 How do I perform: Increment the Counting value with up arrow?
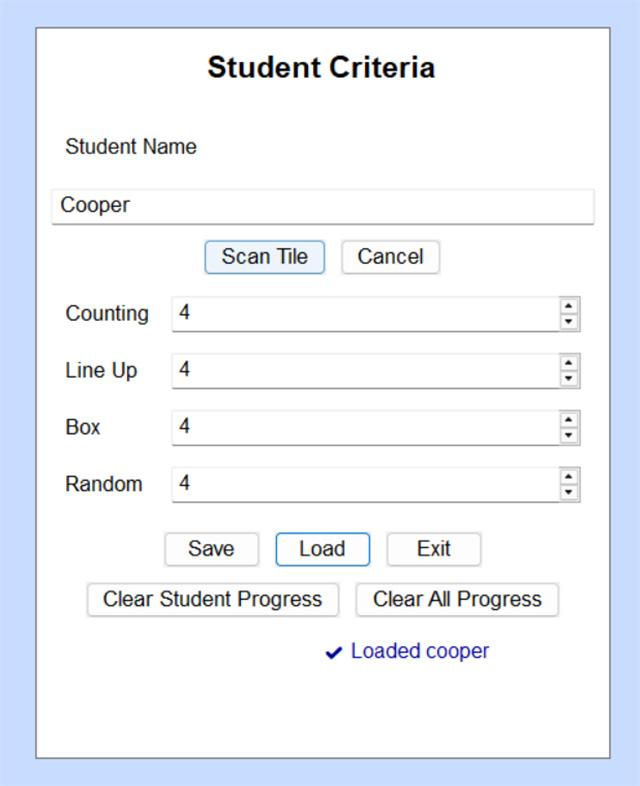coord(569,306)
